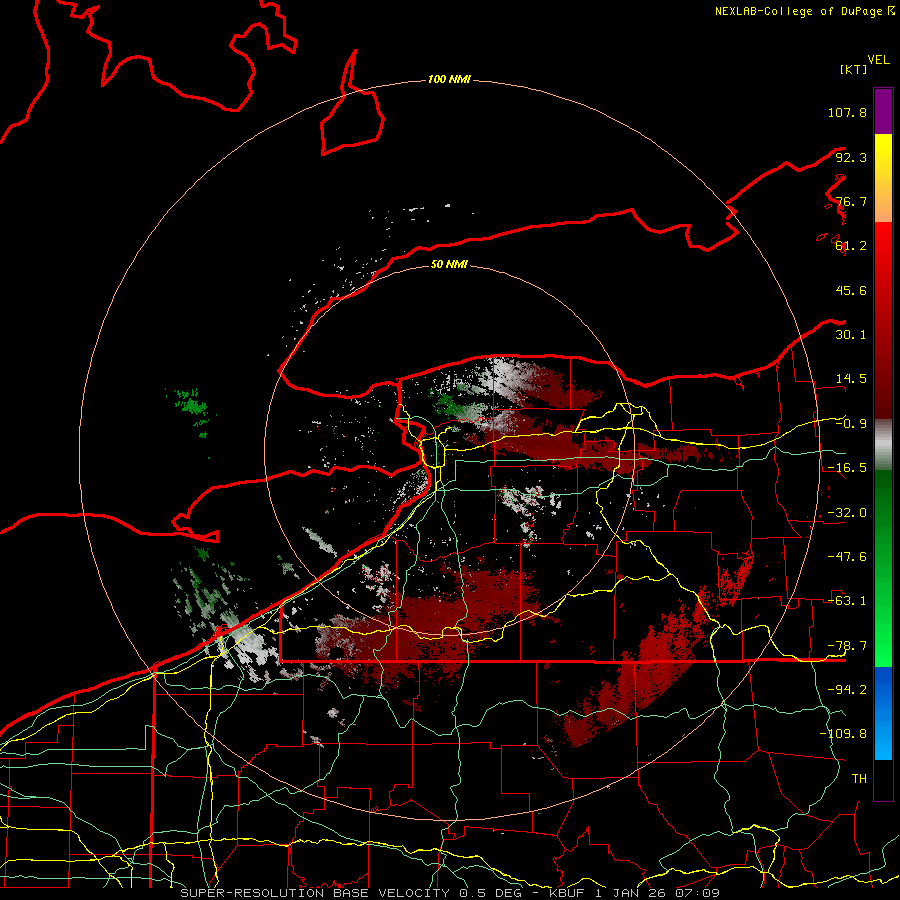Click the 61.2 value on the velocity scale
Image resolution: width=900 pixels, height=900 pixels.
(x=851, y=246)
